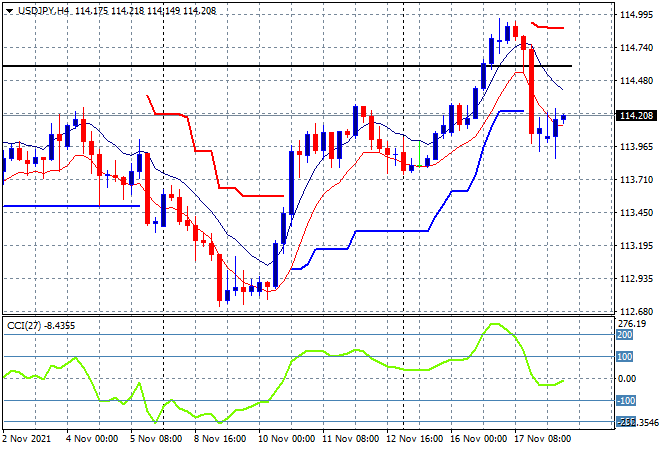Click the 113.710 price axis label
The height and width of the screenshot is (450, 660).
636,180
